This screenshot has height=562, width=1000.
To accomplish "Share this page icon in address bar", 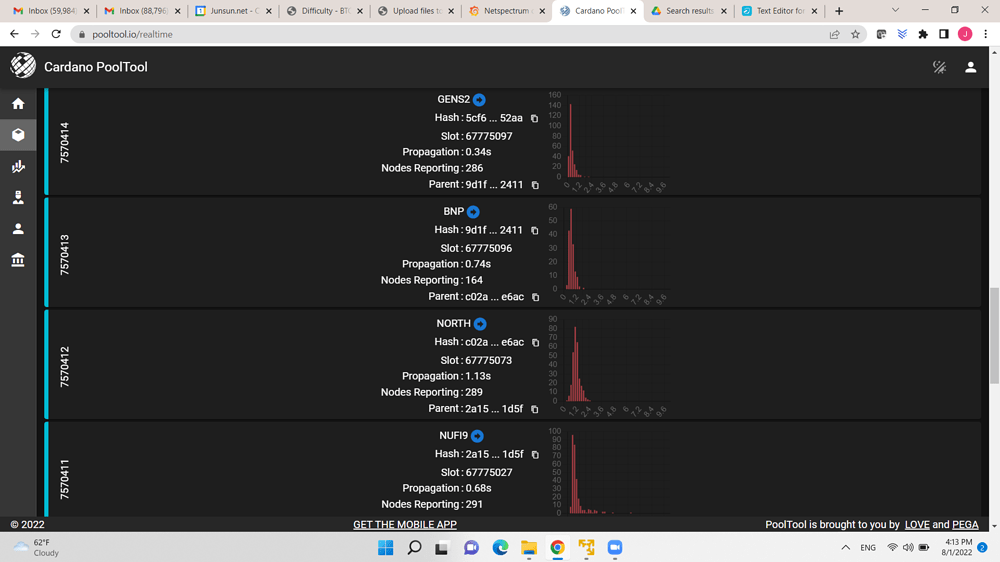I will coord(834,34).
